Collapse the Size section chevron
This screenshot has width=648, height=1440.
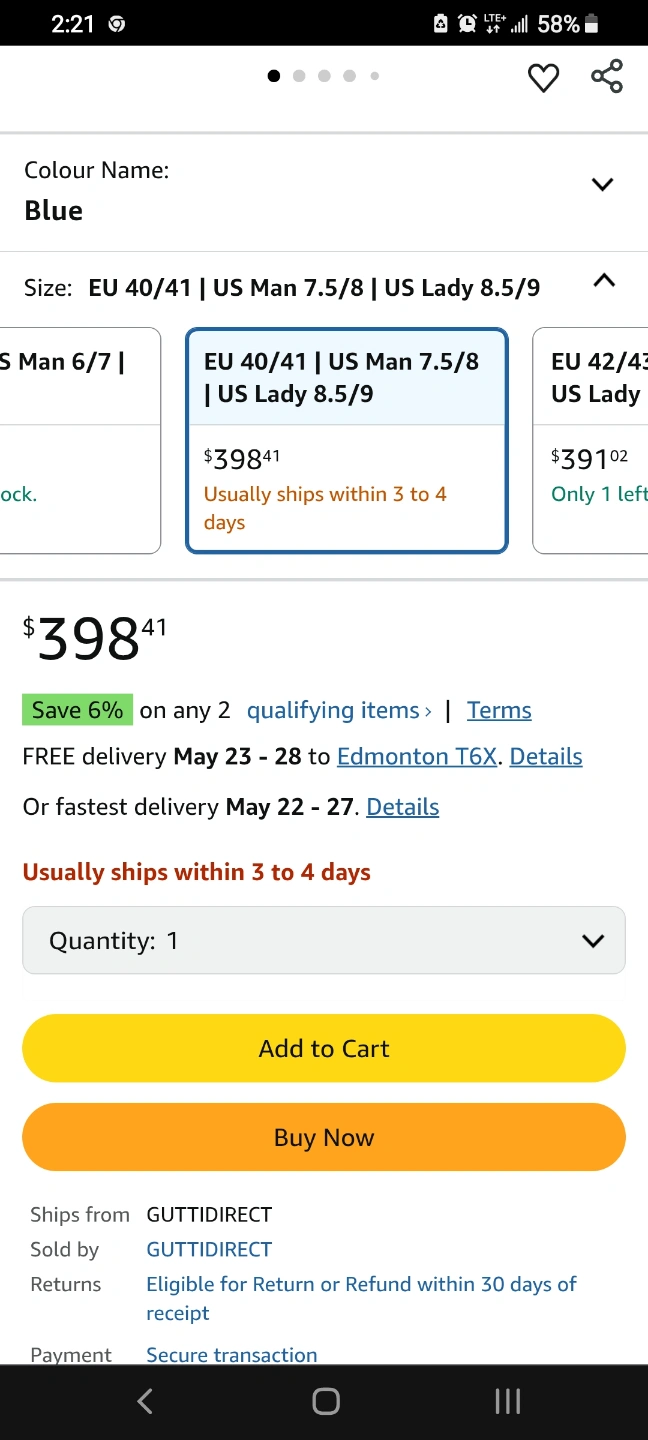coord(604,281)
